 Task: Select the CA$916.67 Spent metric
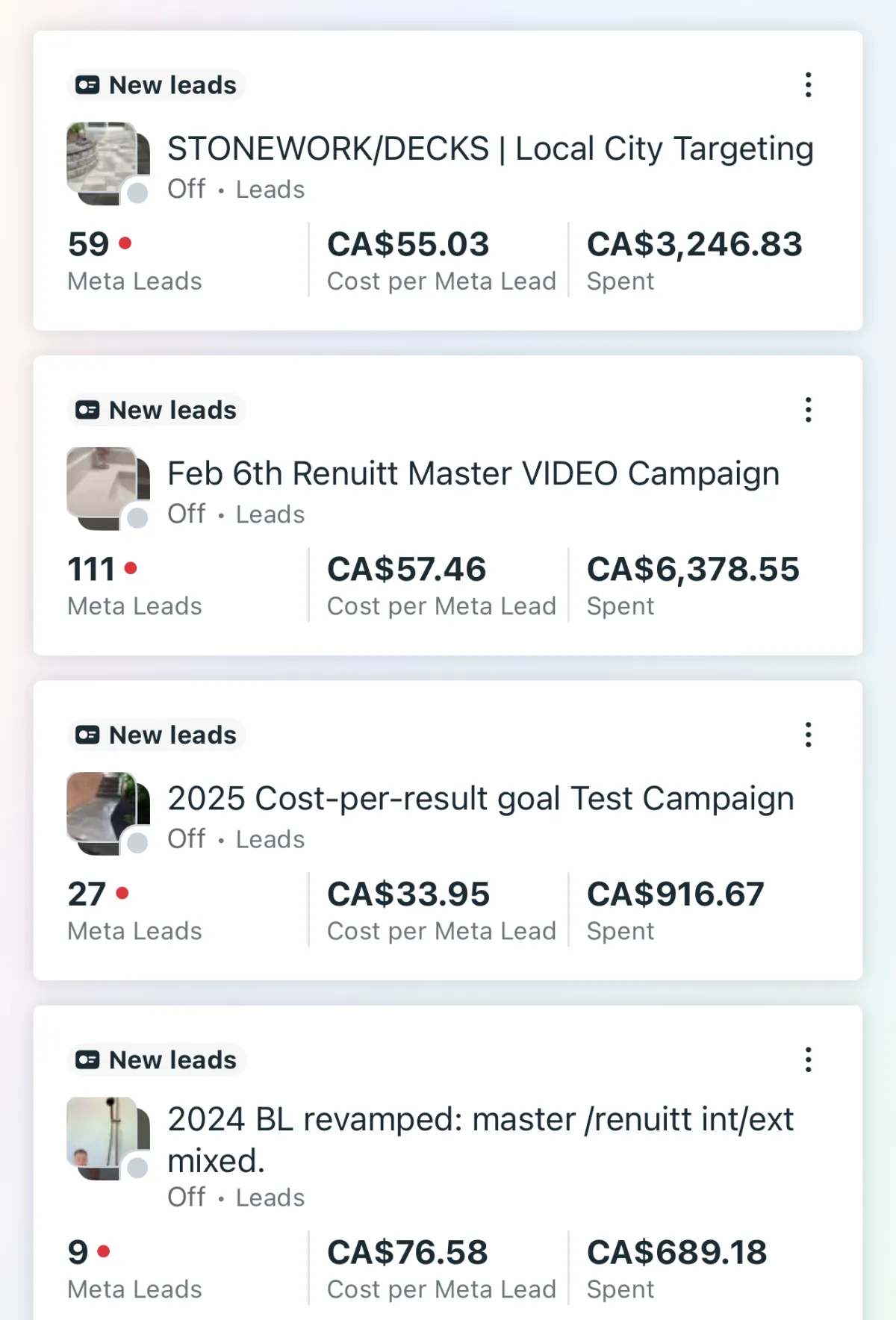(x=675, y=910)
